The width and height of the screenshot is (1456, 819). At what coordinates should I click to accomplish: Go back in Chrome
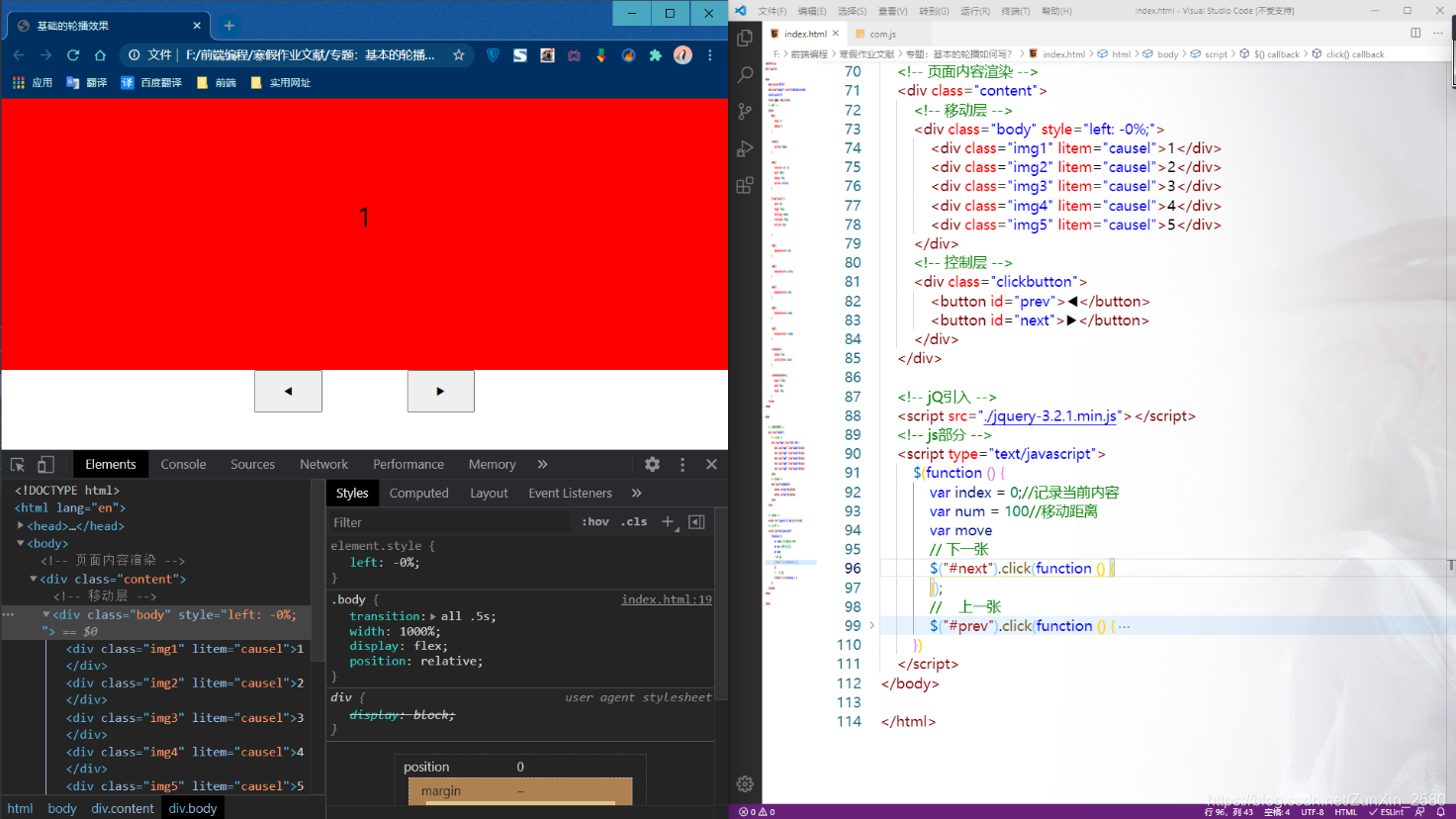18,55
